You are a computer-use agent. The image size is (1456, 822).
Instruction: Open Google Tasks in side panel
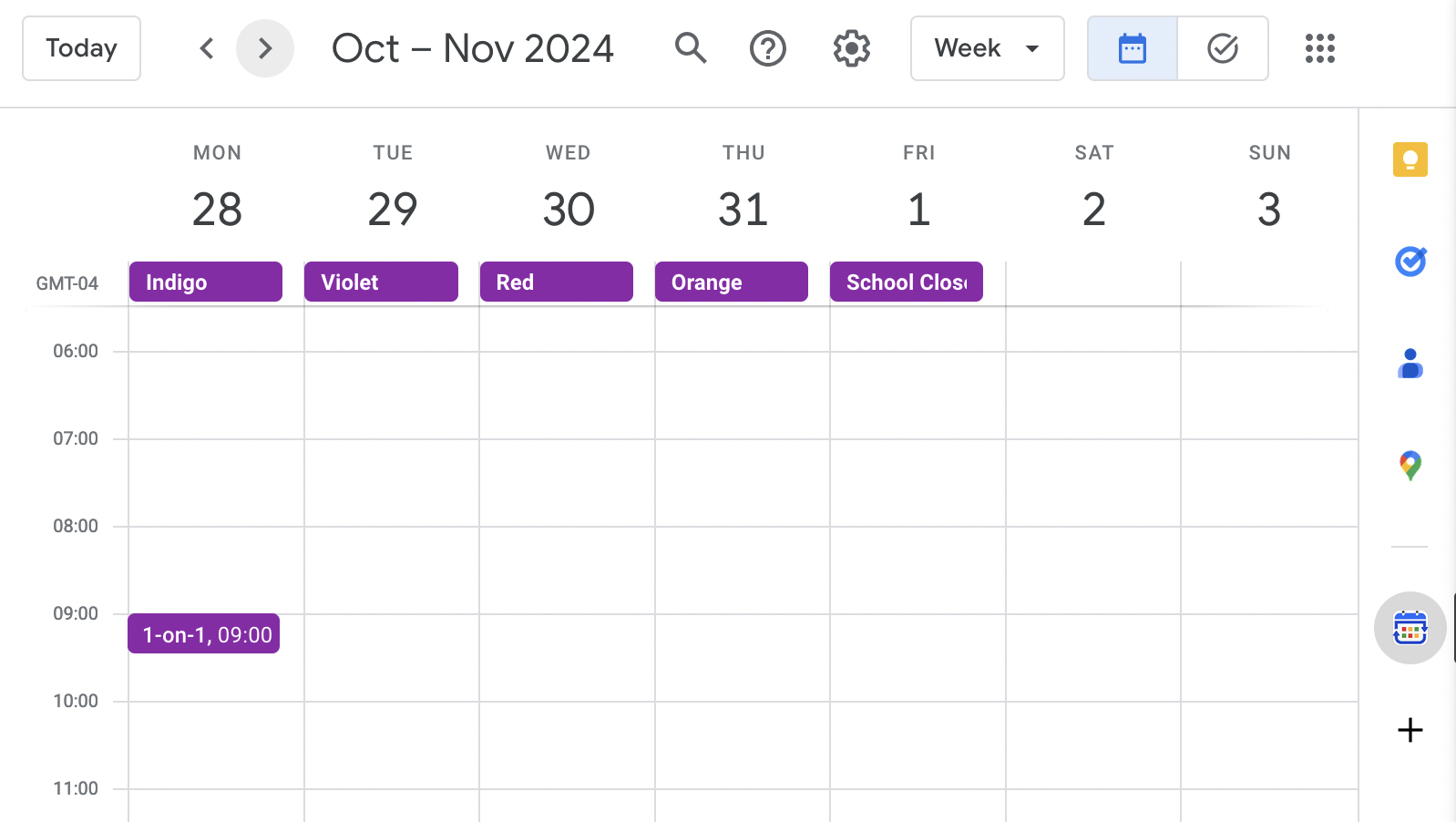click(1410, 262)
